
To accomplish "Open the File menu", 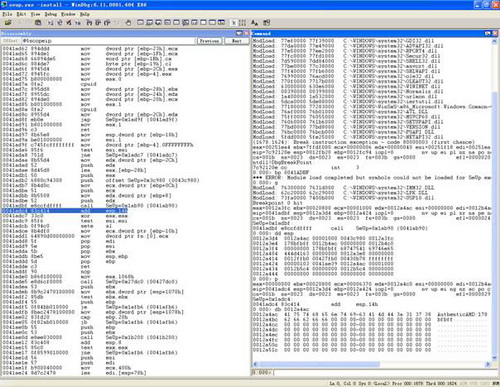I will pos(7,14).
